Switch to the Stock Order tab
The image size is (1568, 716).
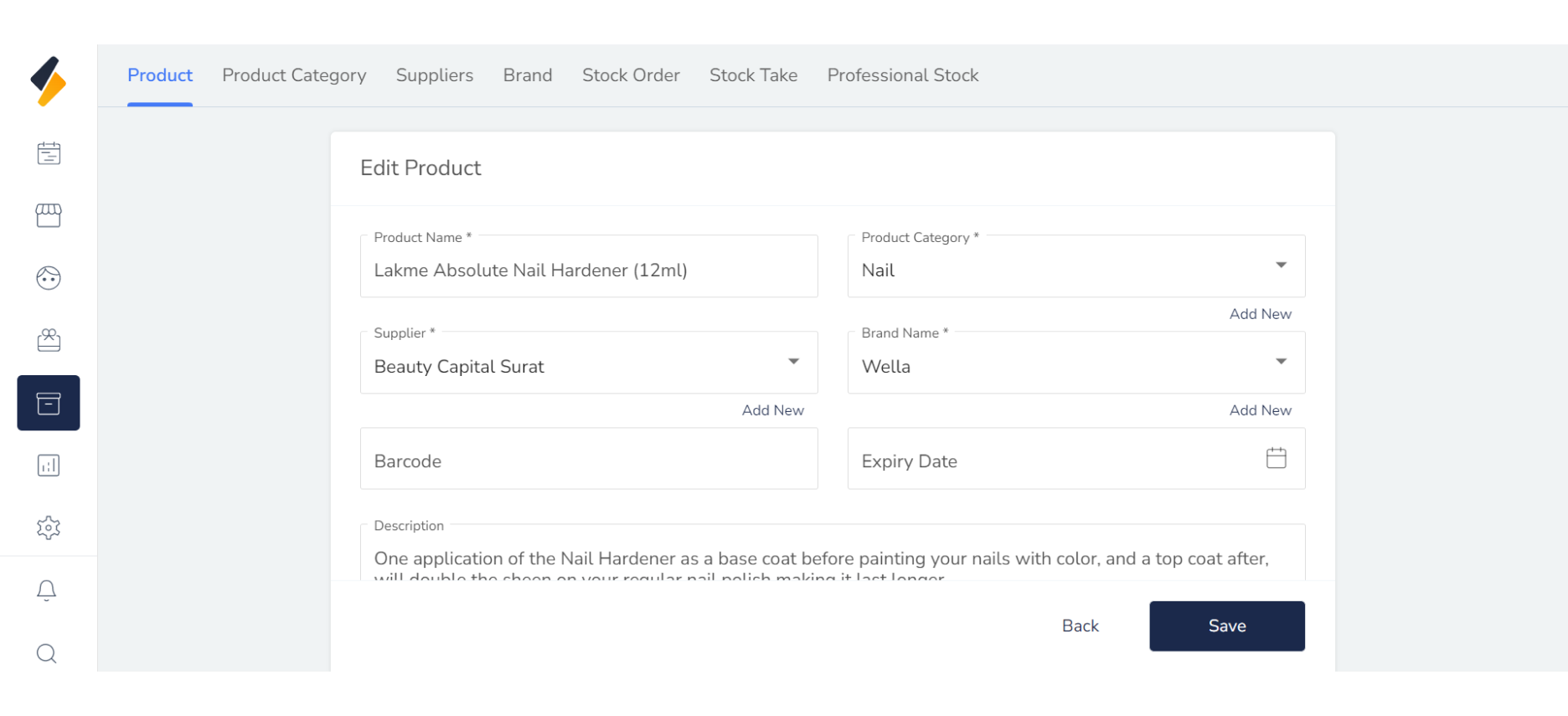[631, 75]
